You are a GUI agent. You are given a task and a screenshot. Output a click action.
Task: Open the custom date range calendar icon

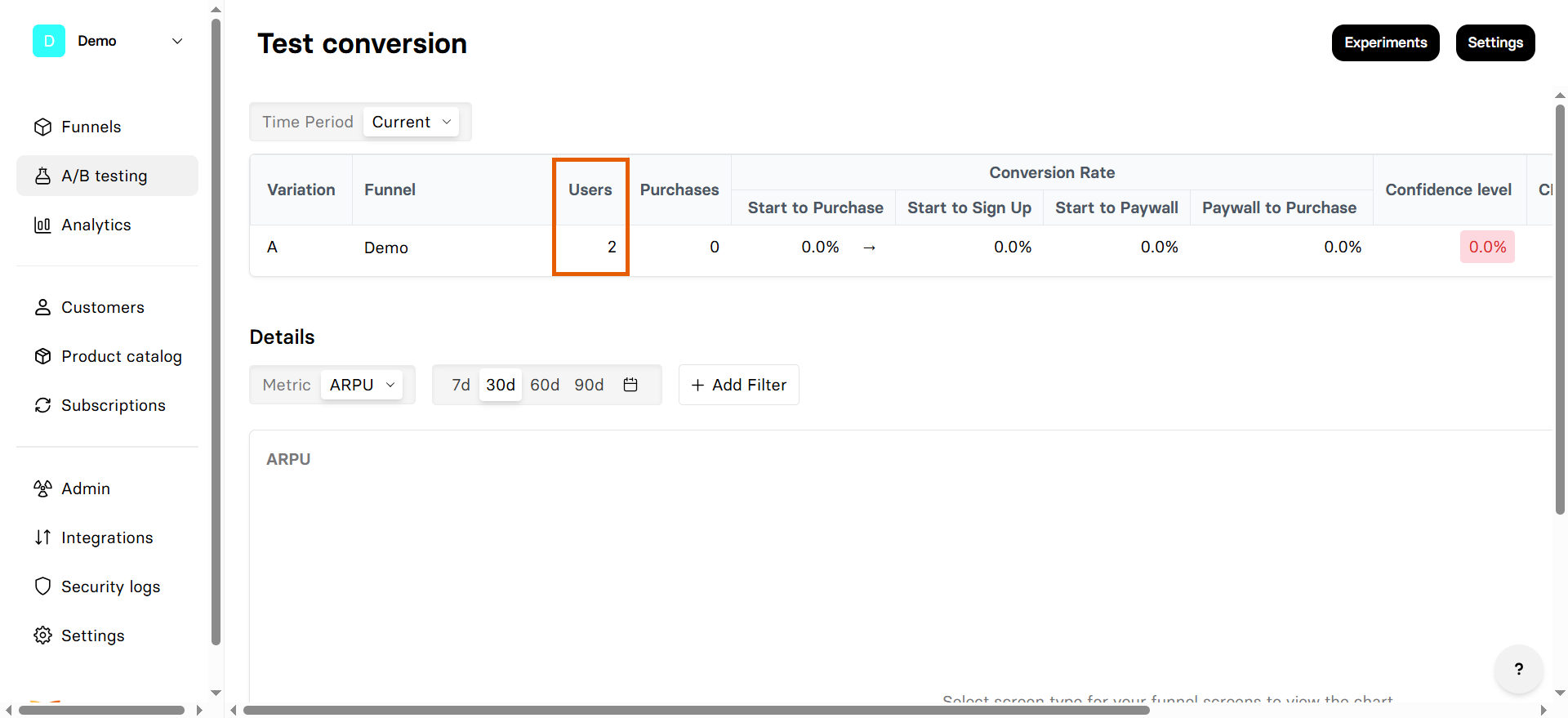pyautogui.click(x=630, y=385)
